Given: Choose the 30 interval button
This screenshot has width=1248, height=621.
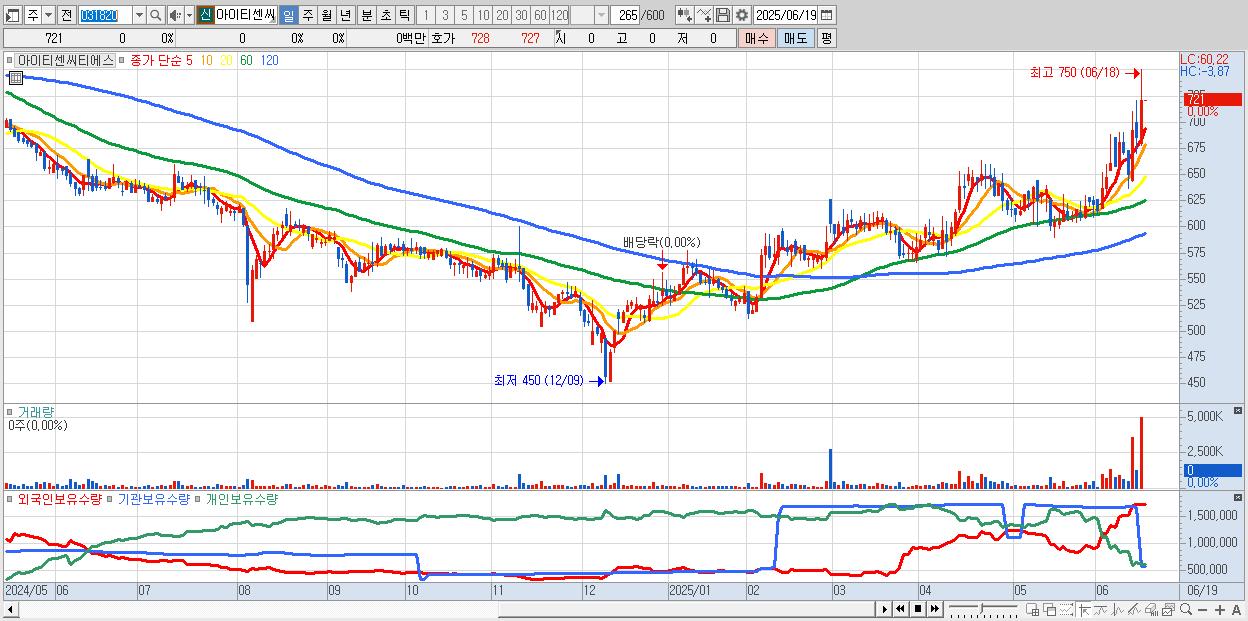Looking at the screenshot, I should click(x=521, y=15).
